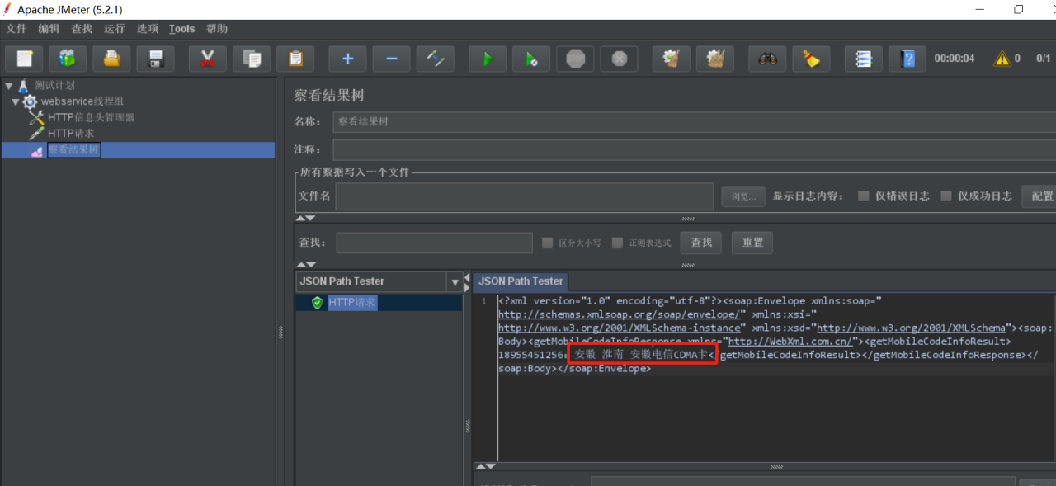Screen dimensions: 1056x486
Task: Click the New test plan icon
Action: tap(24, 59)
